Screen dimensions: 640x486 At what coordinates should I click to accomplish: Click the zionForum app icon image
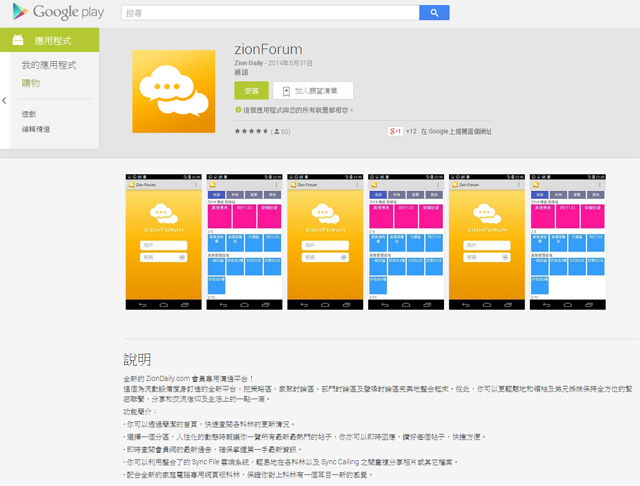pos(173,91)
